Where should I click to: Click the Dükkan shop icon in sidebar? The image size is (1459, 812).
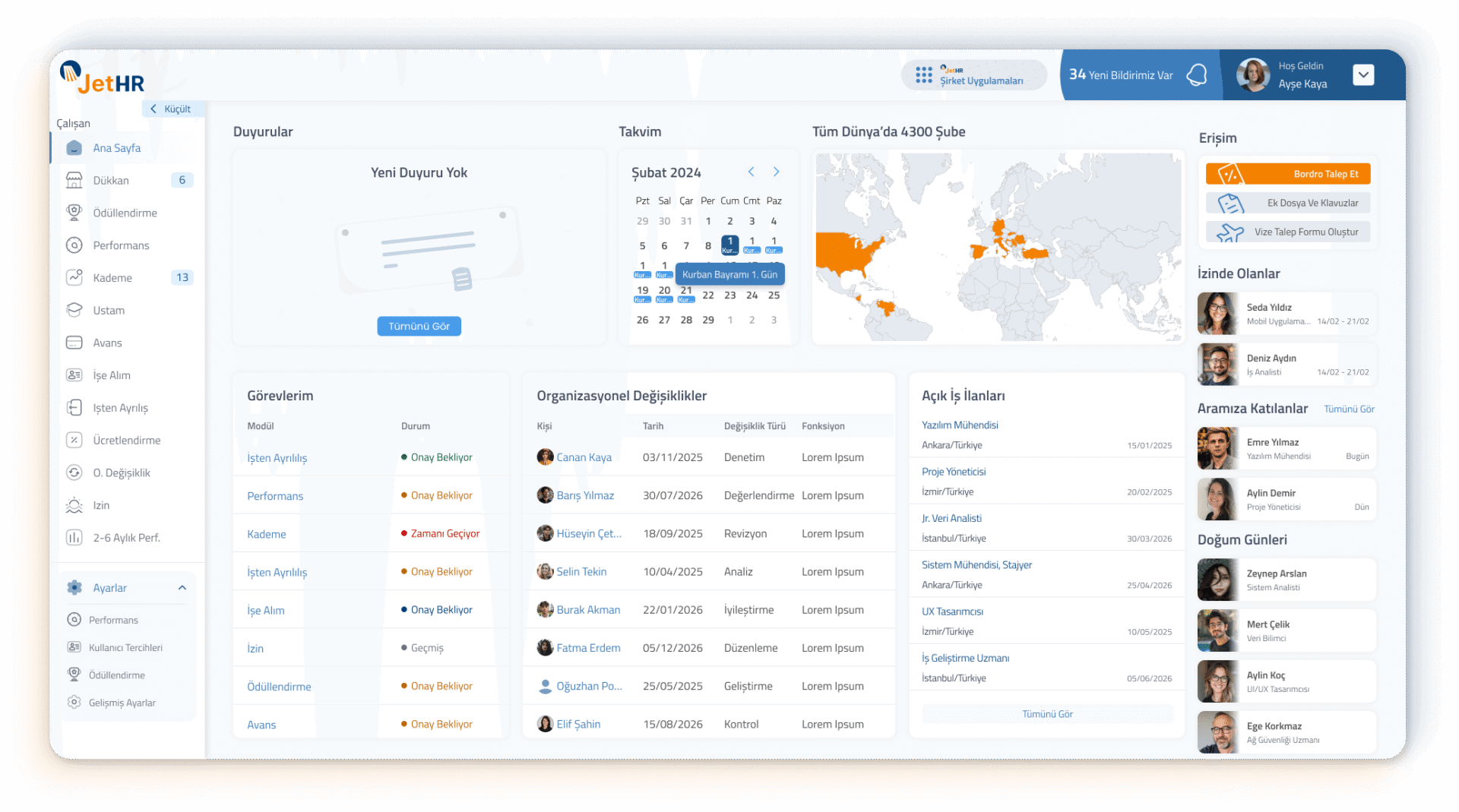pos(74,180)
